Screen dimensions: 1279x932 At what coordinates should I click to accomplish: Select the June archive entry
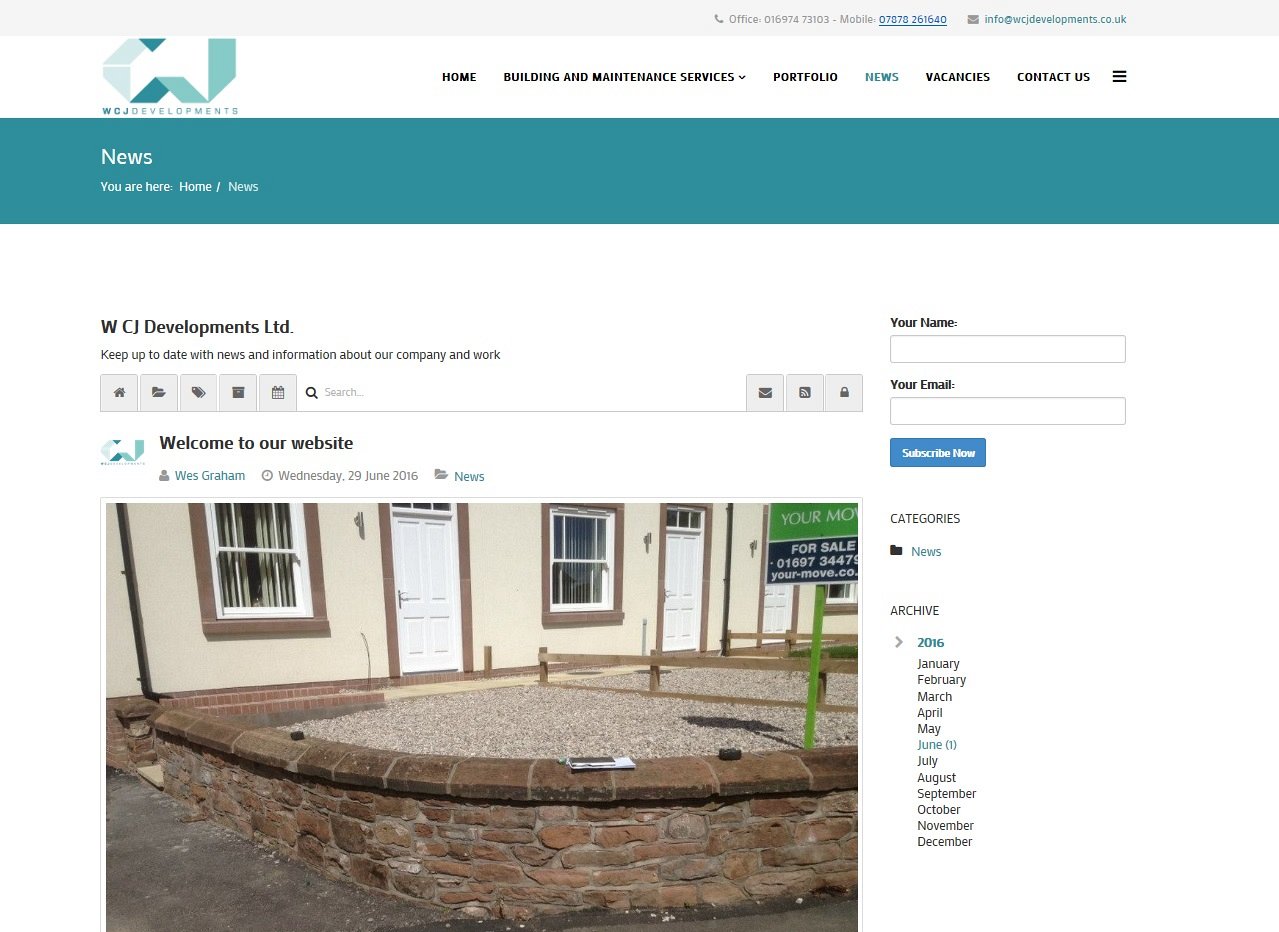click(936, 744)
